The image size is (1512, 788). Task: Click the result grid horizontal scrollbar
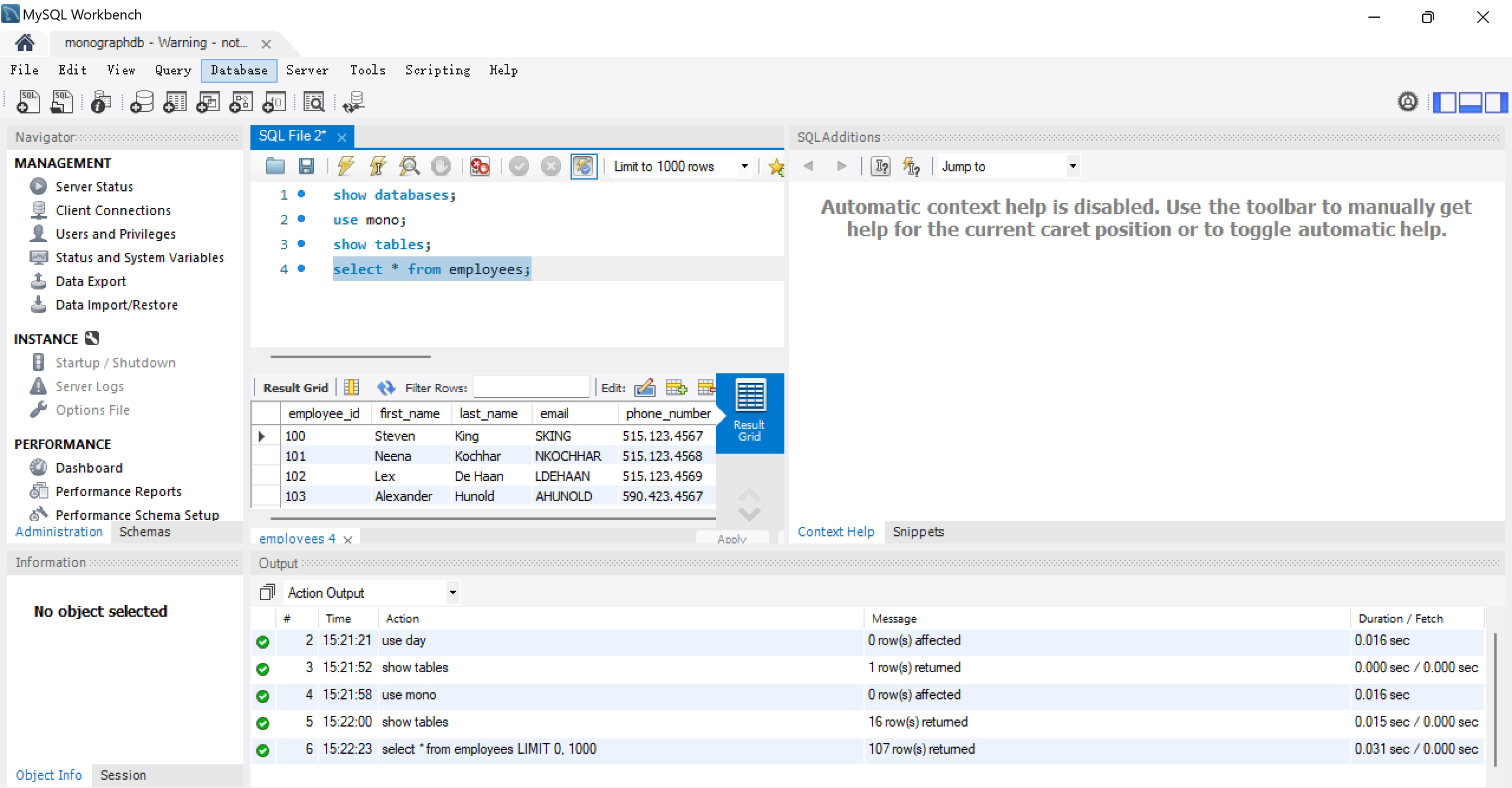point(493,518)
